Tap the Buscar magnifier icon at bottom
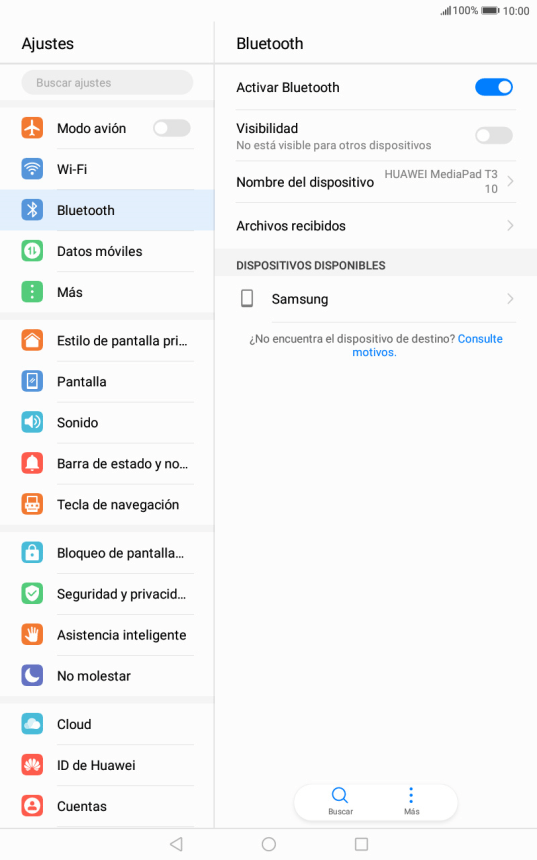 tap(340, 795)
